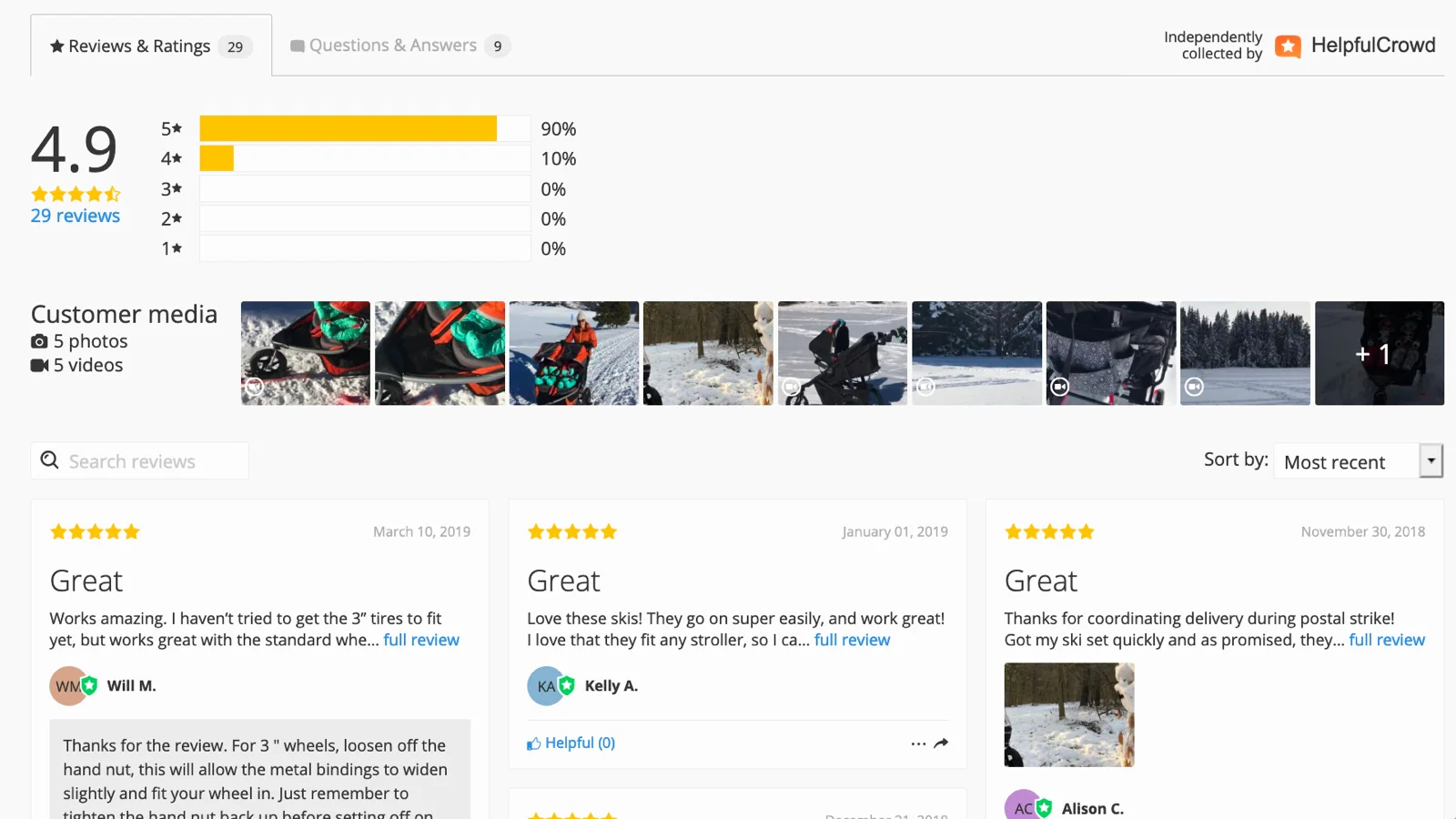View the photo of person pushing stroller
This screenshot has width=1456, height=819.
(x=574, y=353)
